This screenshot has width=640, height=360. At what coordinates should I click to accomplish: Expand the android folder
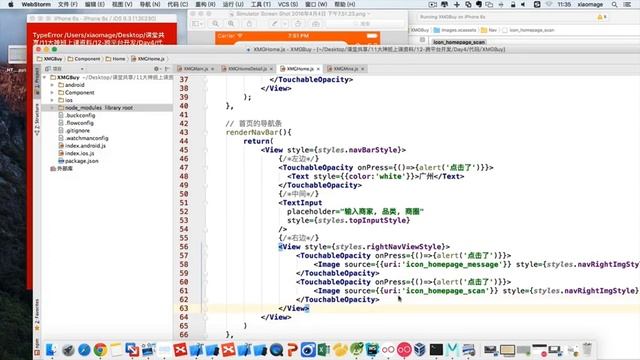click(x=52, y=85)
